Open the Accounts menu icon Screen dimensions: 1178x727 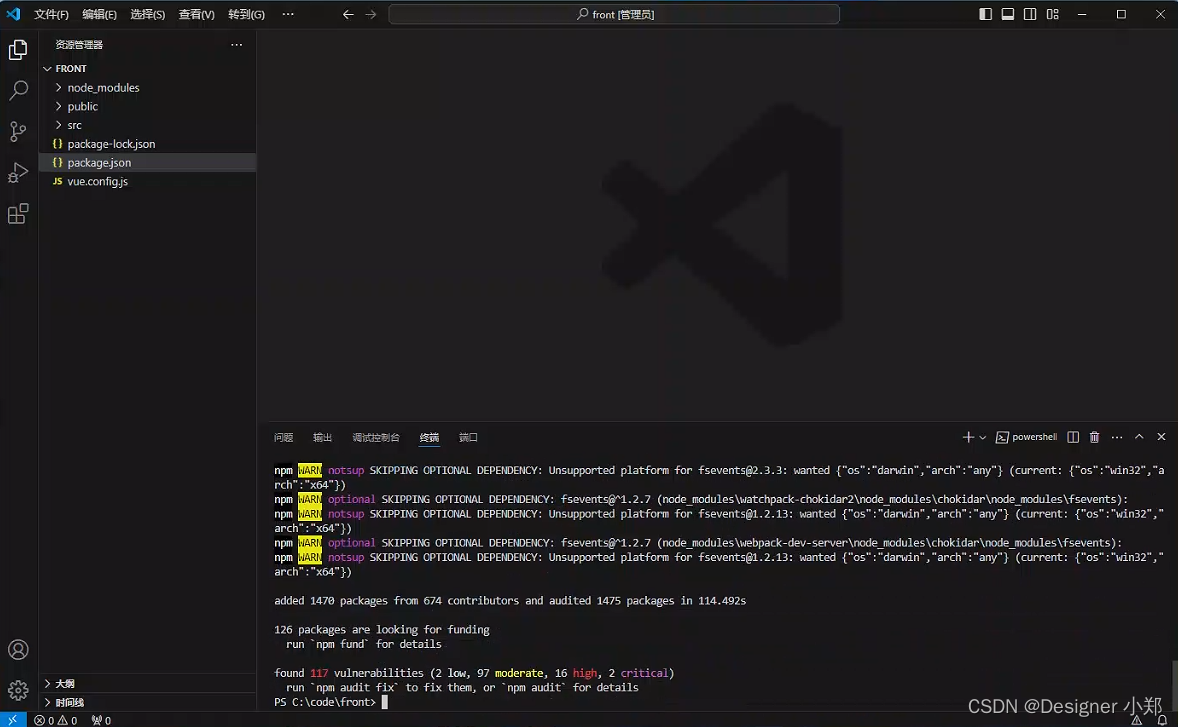tap(18, 650)
